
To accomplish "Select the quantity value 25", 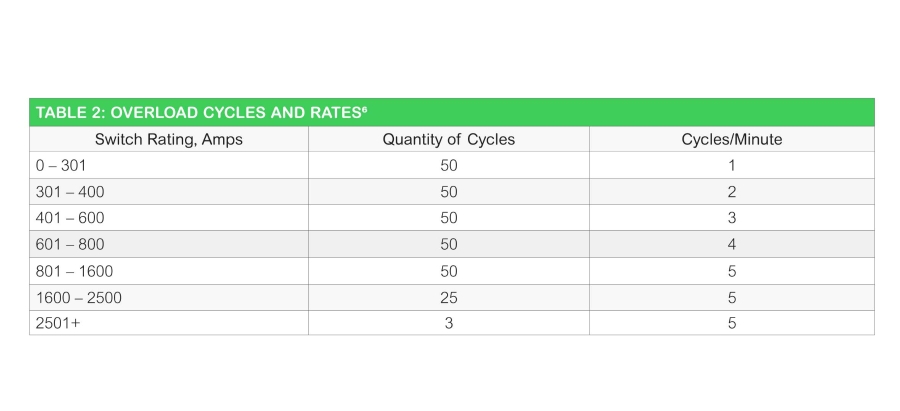I will pyautogui.click(x=449, y=298).
